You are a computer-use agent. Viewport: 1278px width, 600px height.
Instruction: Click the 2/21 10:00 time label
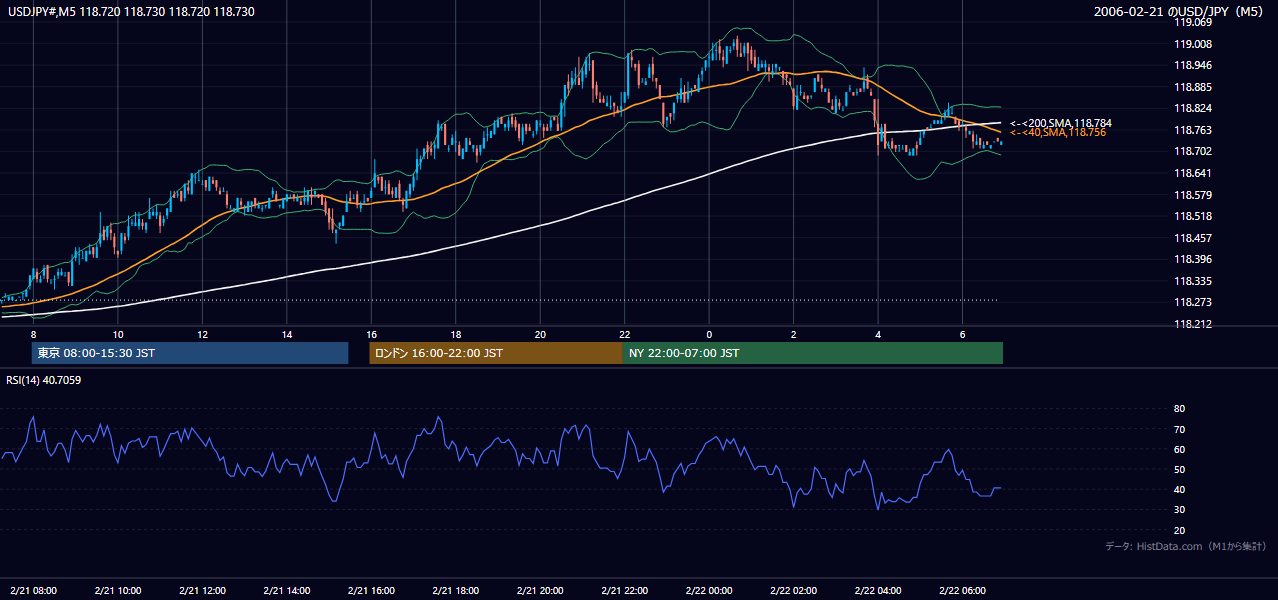(119, 590)
